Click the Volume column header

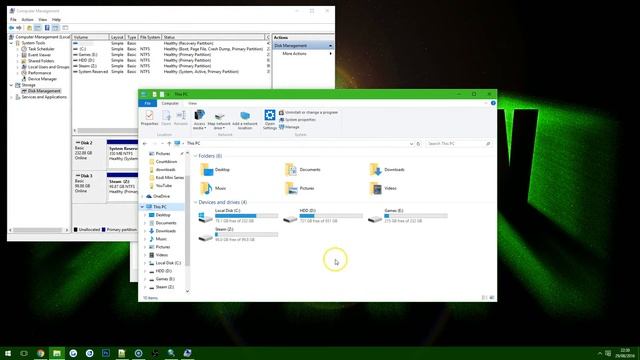91,37
